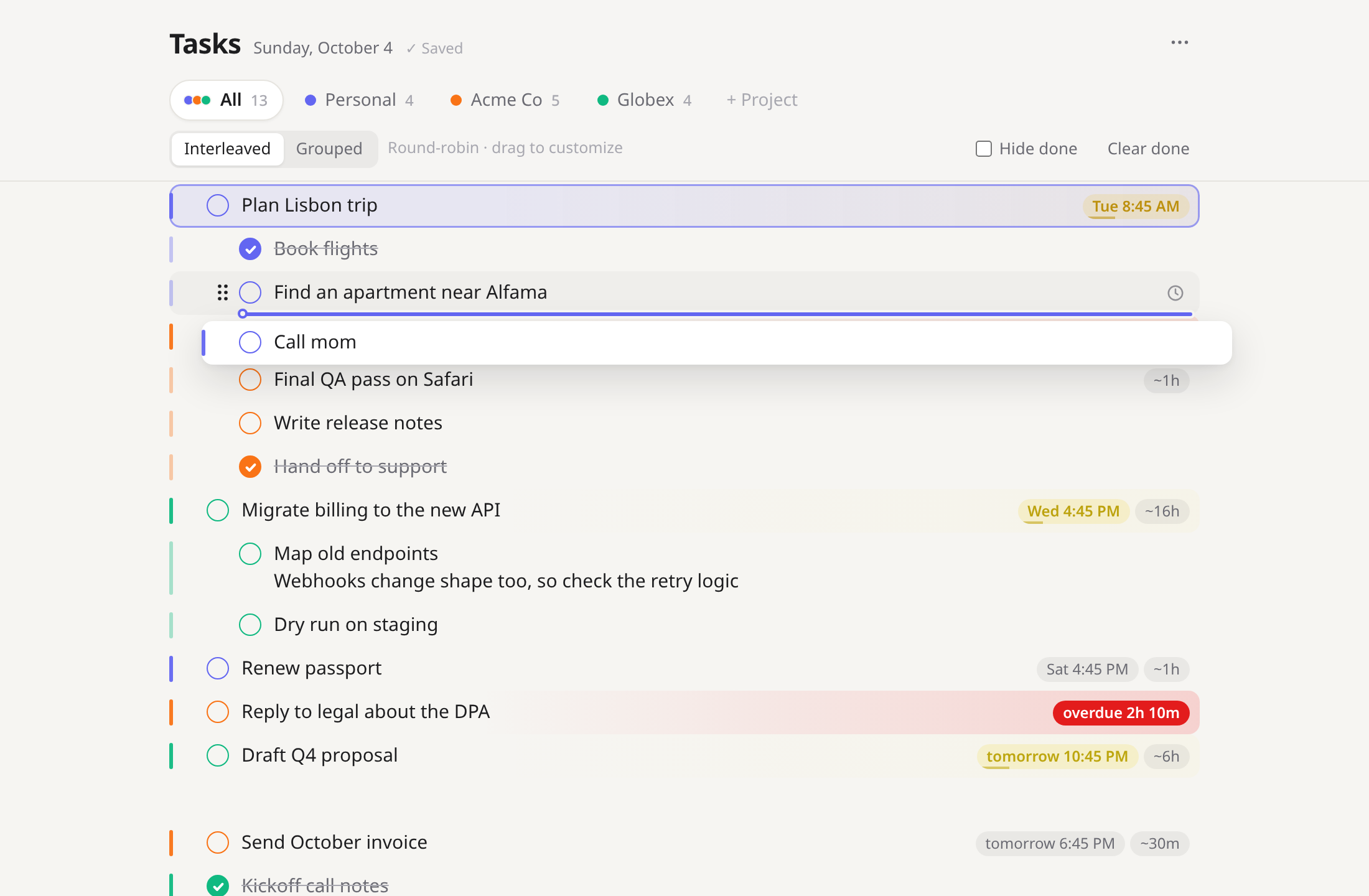Switch to Interleaved view

(x=227, y=149)
